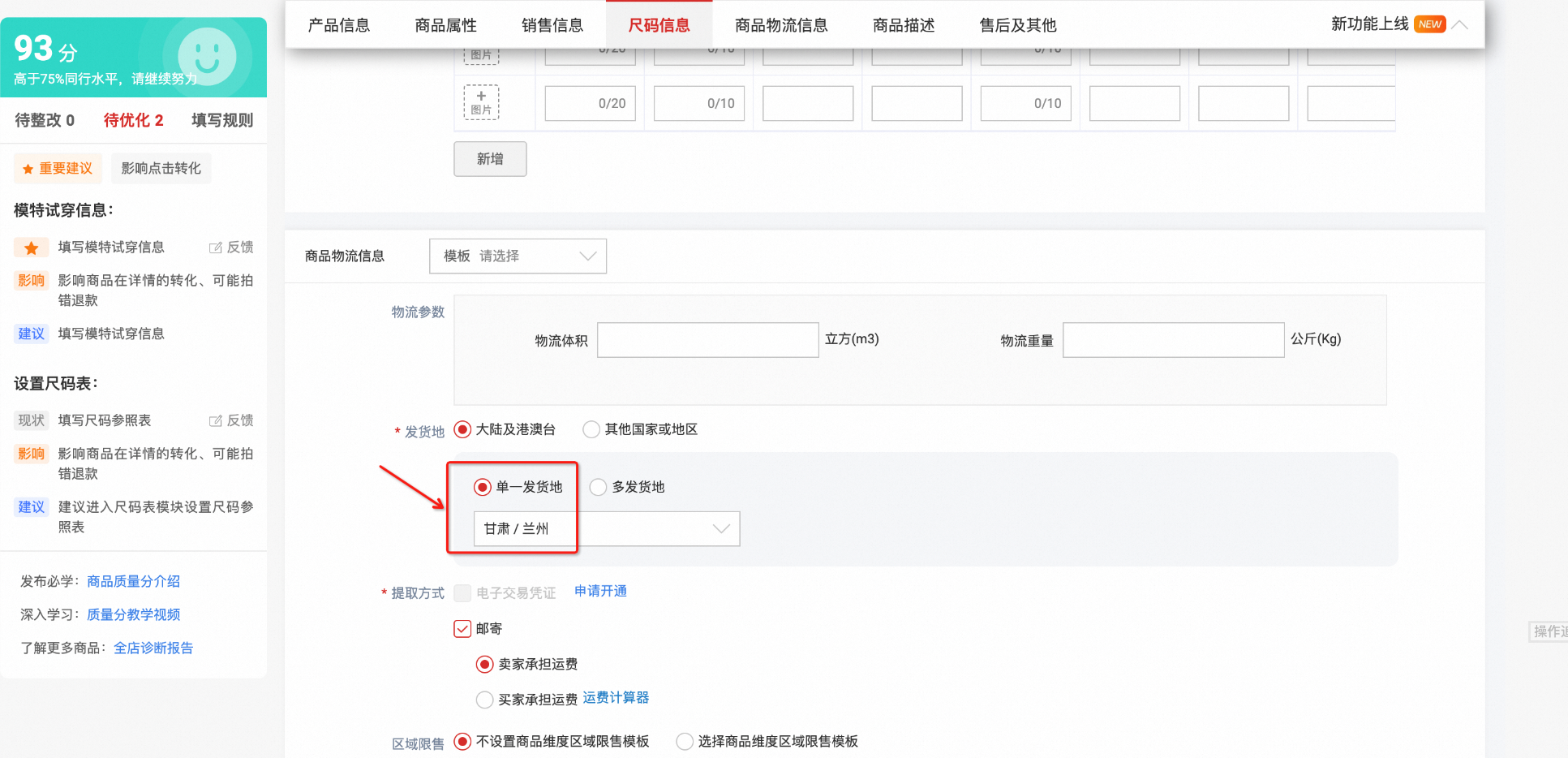Switch to 销售信息 tab
Viewport: 1568px width, 758px height.
(x=552, y=25)
